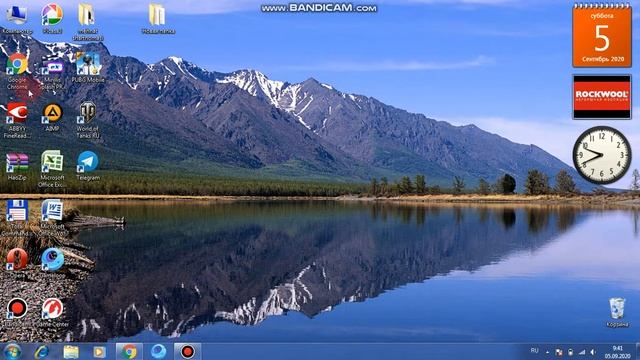The image size is (640, 360).
Task: Open the volume speaker tray icon
Action: click(x=593, y=352)
